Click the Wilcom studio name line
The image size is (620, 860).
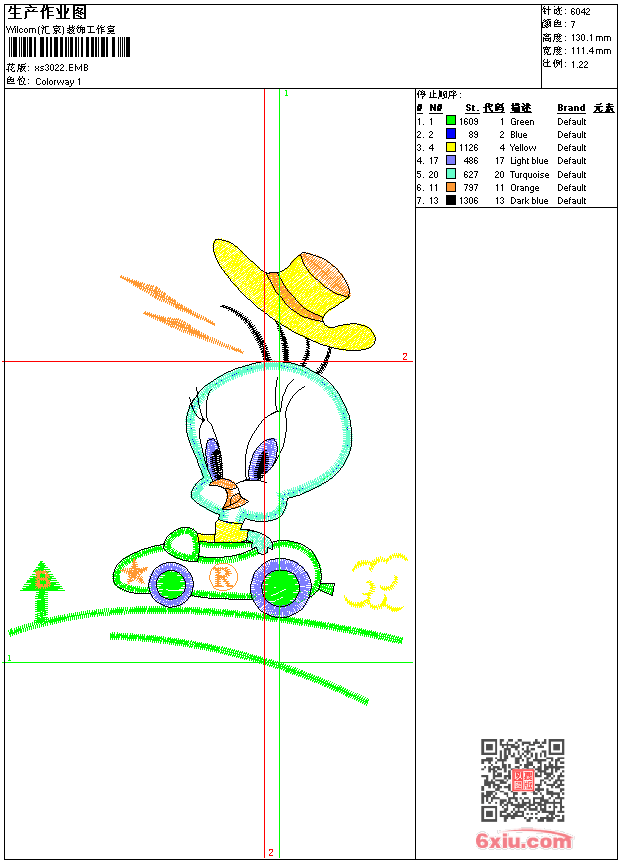tap(61, 30)
